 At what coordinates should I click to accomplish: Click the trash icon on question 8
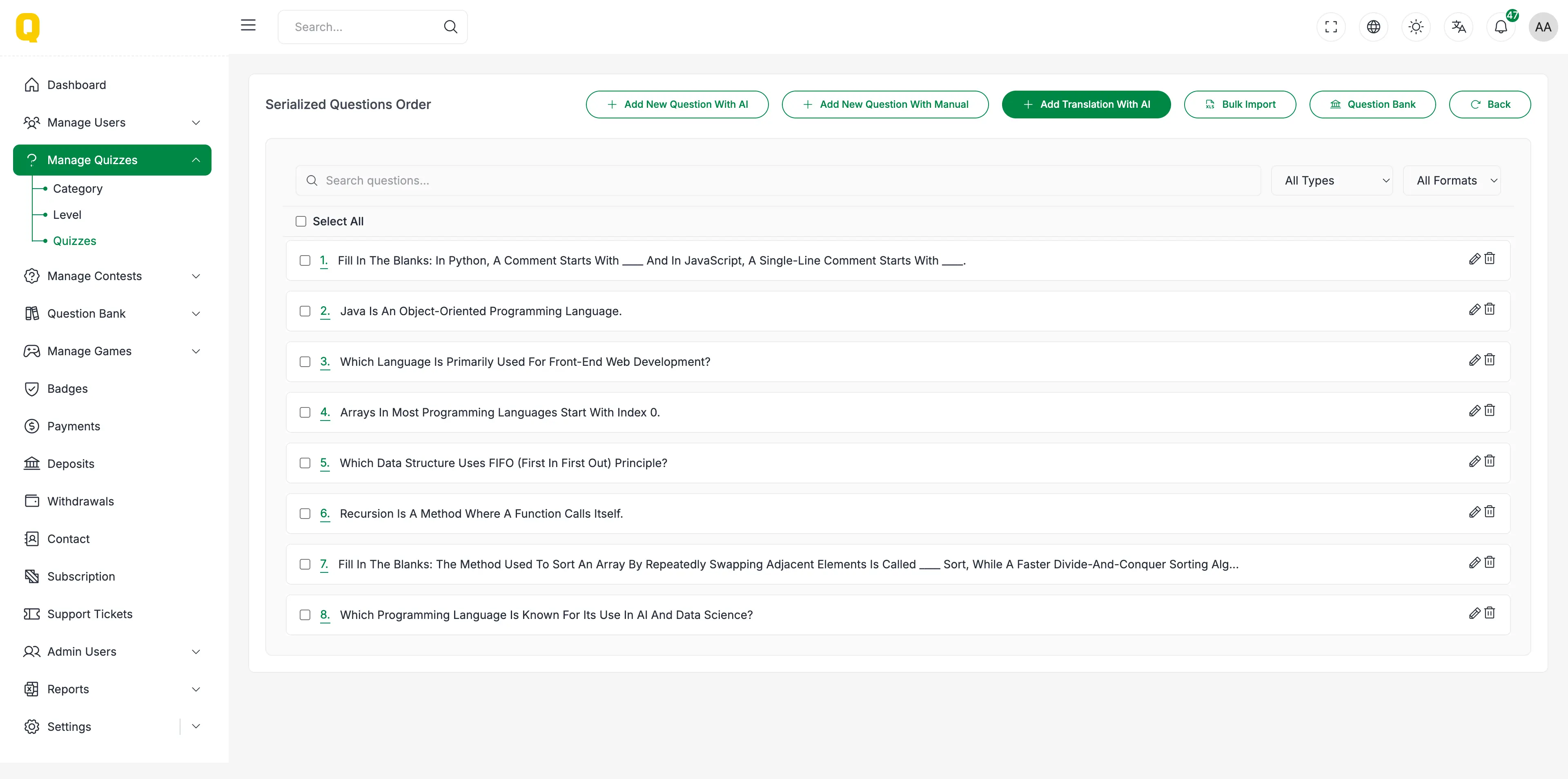pyautogui.click(x=1490, y=613)
